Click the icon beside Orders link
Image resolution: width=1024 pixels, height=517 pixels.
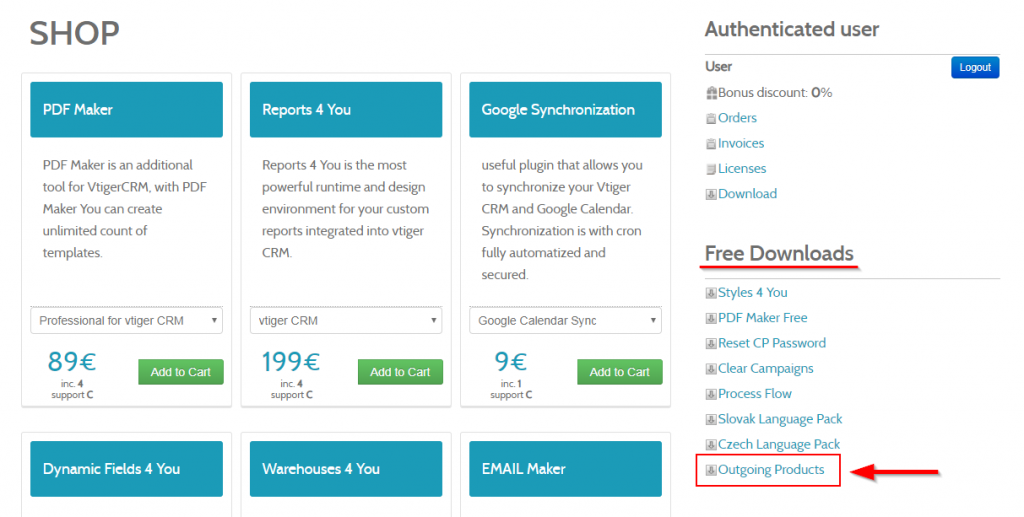[x=711, y=119]
